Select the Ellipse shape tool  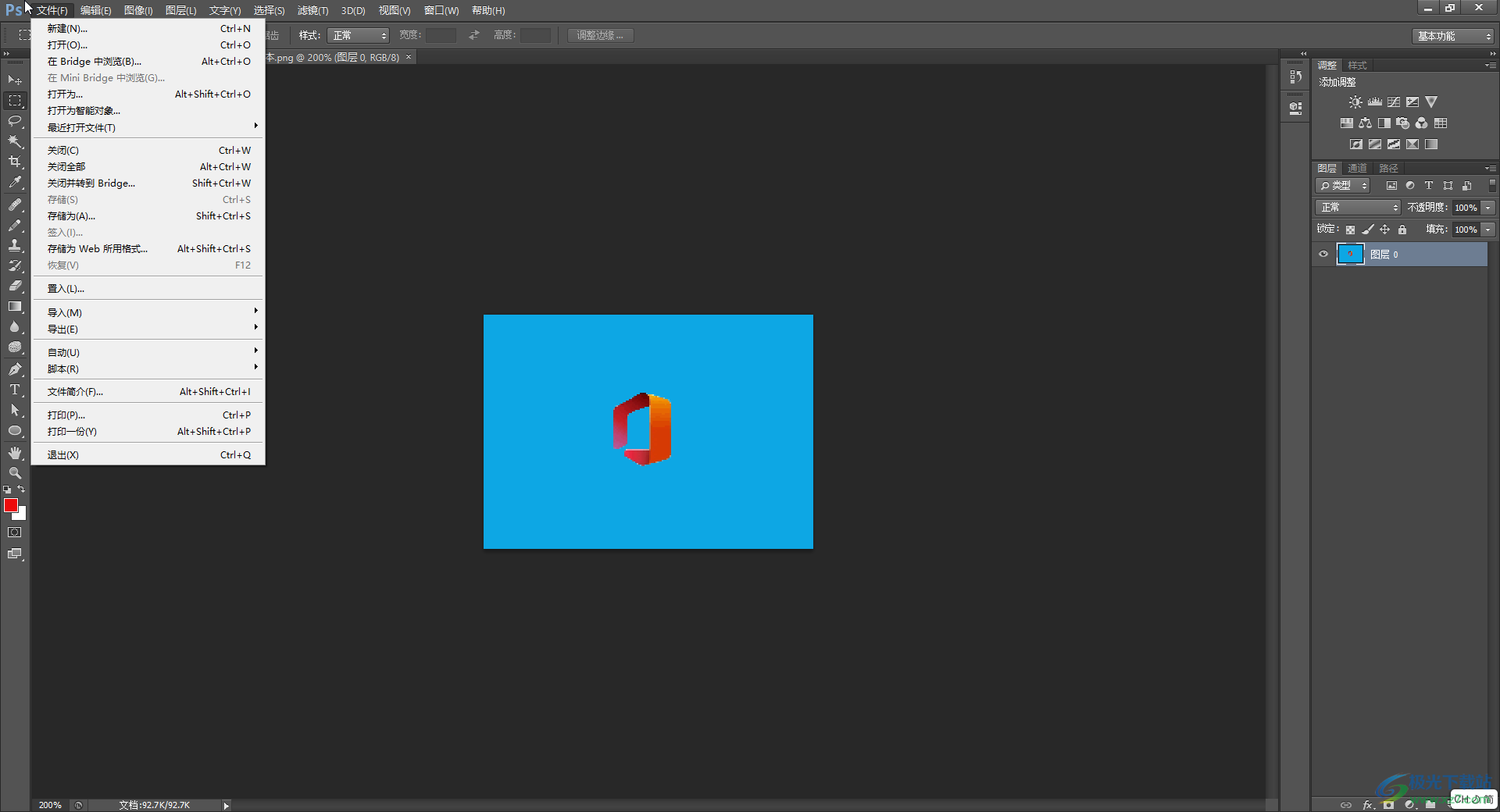coord(15,431)
